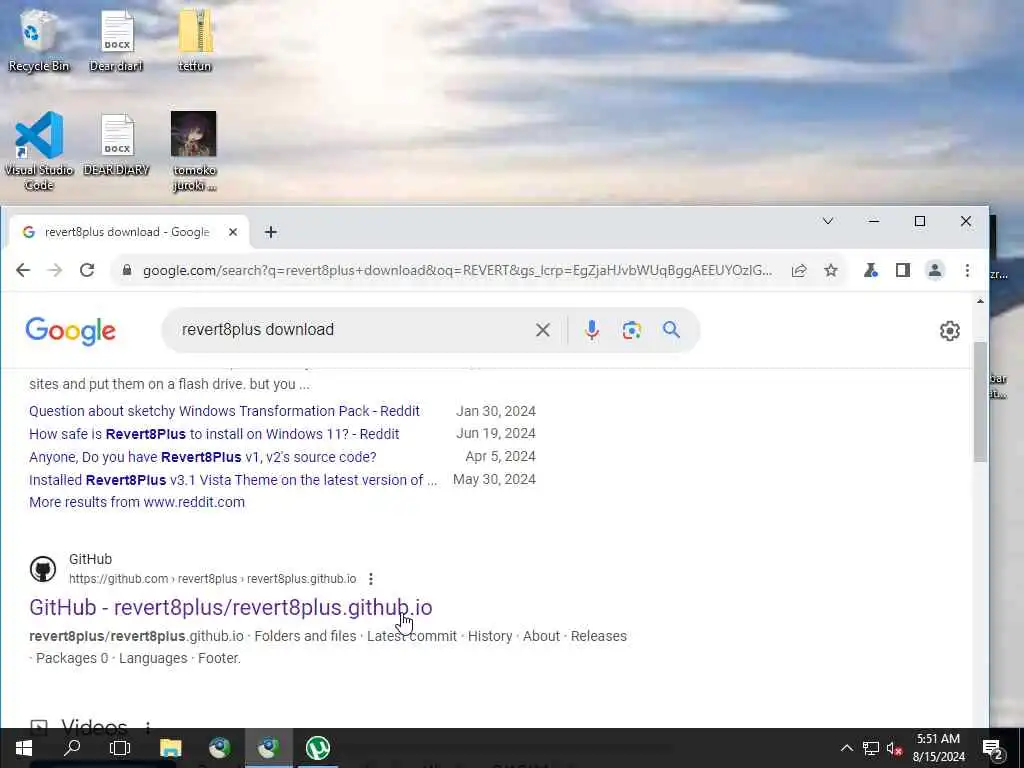
Task: Open the clock showing 5:51 AM
Action: [x=938, y=748]
